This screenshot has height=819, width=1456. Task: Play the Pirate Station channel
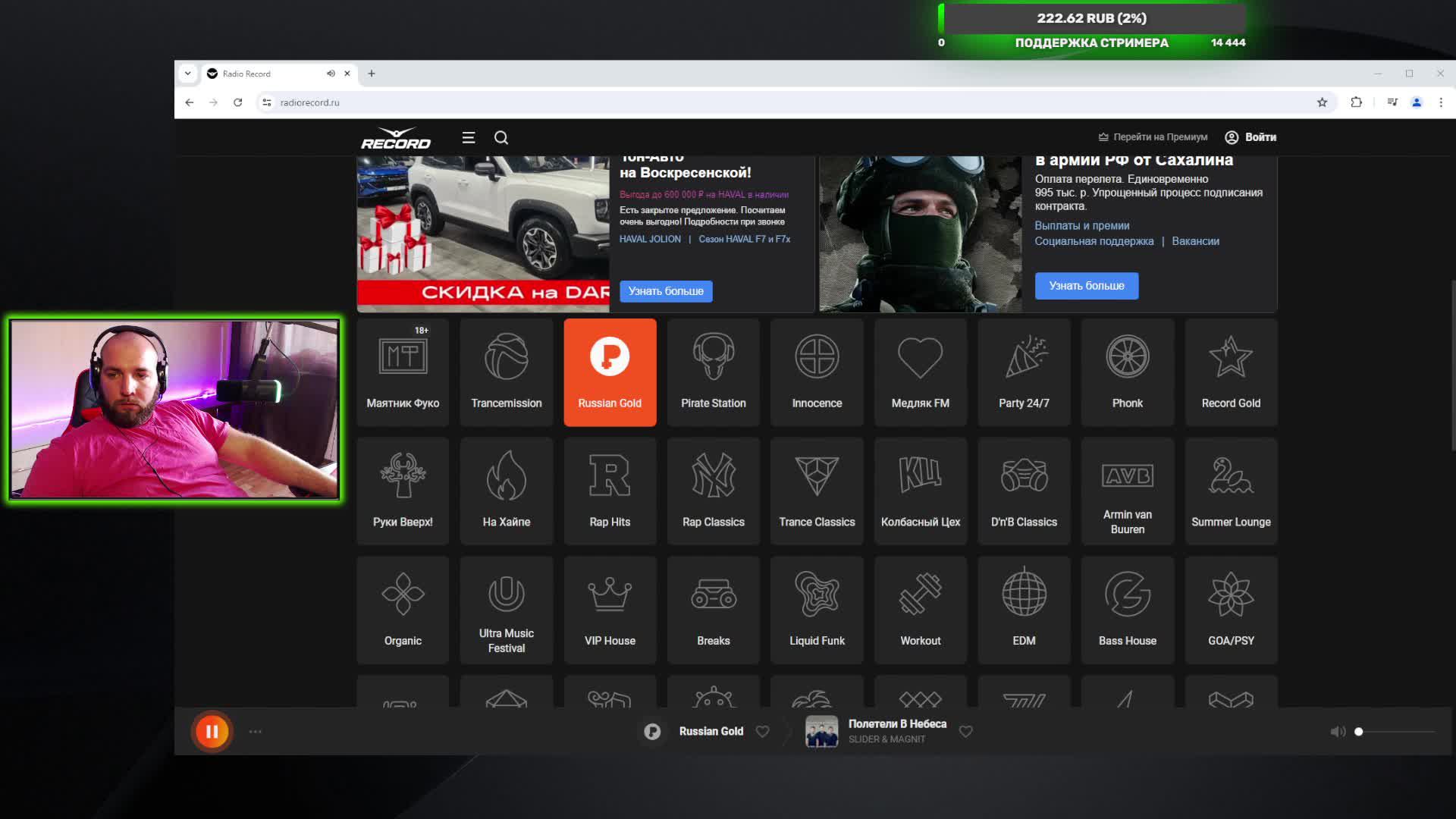pos(714,372)
